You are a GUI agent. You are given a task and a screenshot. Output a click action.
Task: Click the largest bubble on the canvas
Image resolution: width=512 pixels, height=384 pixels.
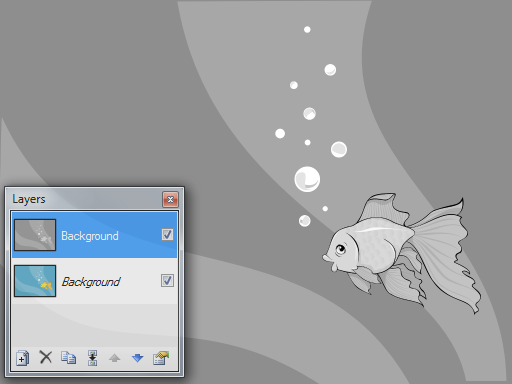coord(307,179)
